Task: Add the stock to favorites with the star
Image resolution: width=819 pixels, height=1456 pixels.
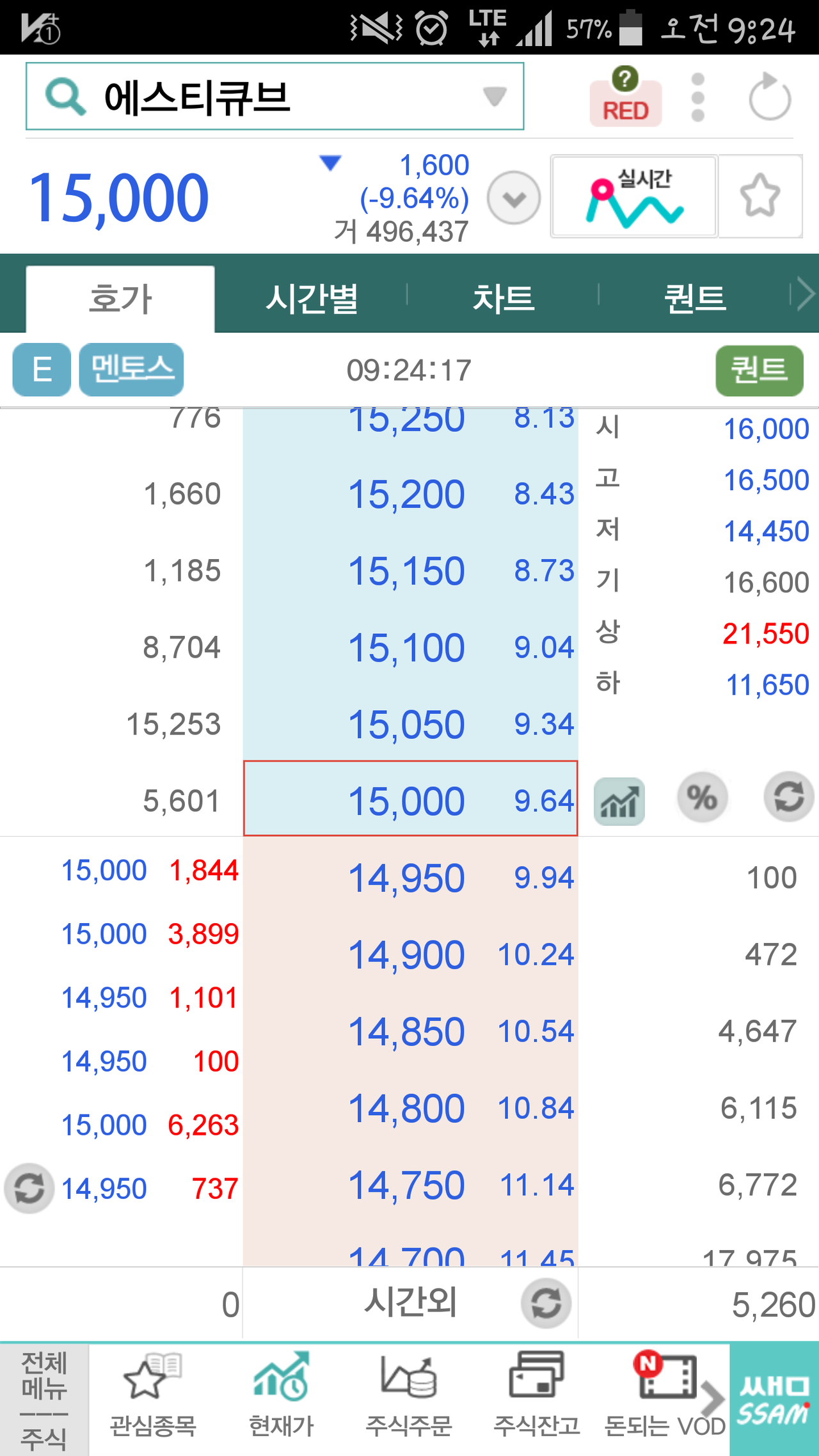Action: (x=760, y=196)
